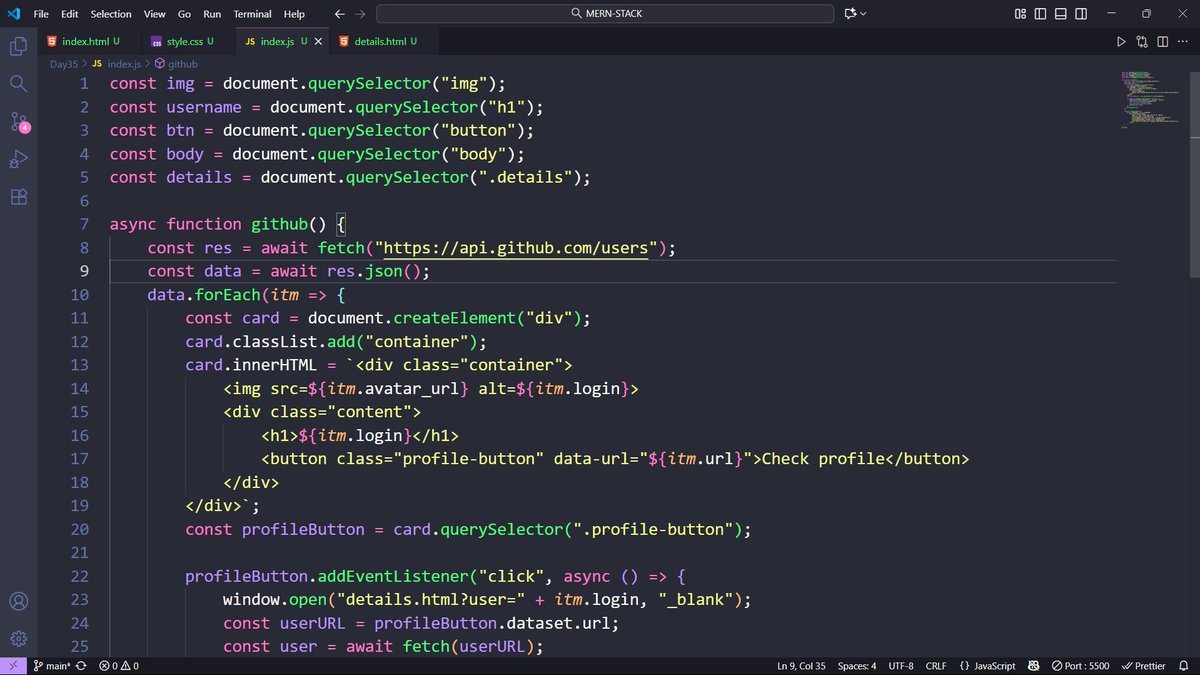This screenshot has width=1200, height=675.
Task: Click line number 9 in gutter
Action: click(85, 271)
